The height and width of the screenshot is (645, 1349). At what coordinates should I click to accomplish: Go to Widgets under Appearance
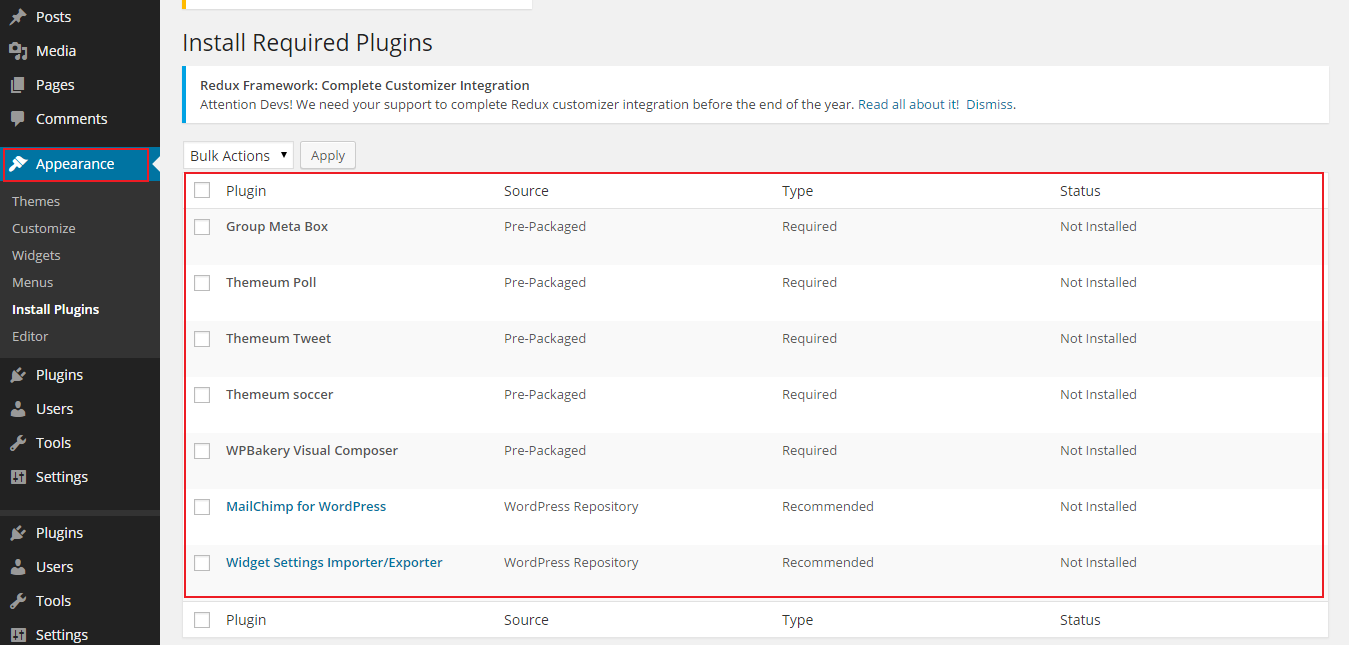pos(36,255)
